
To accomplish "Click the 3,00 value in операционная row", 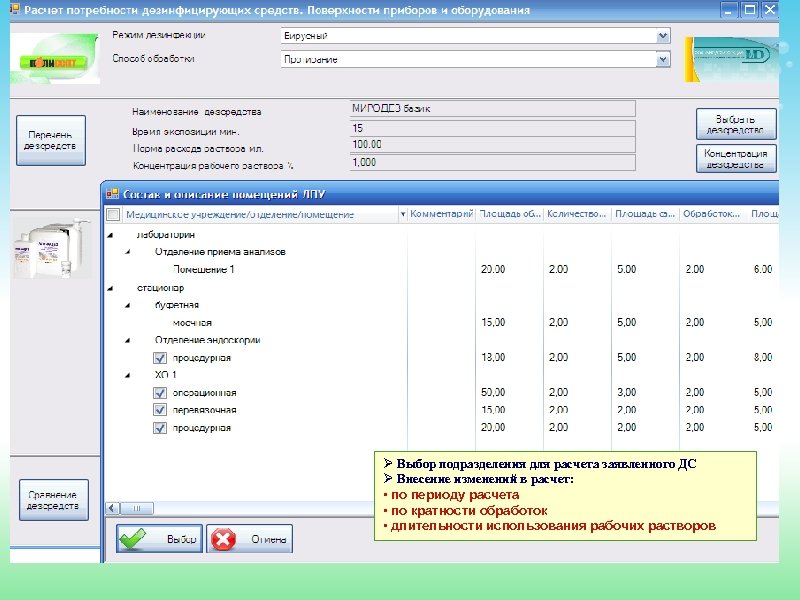I will (627, 392).
